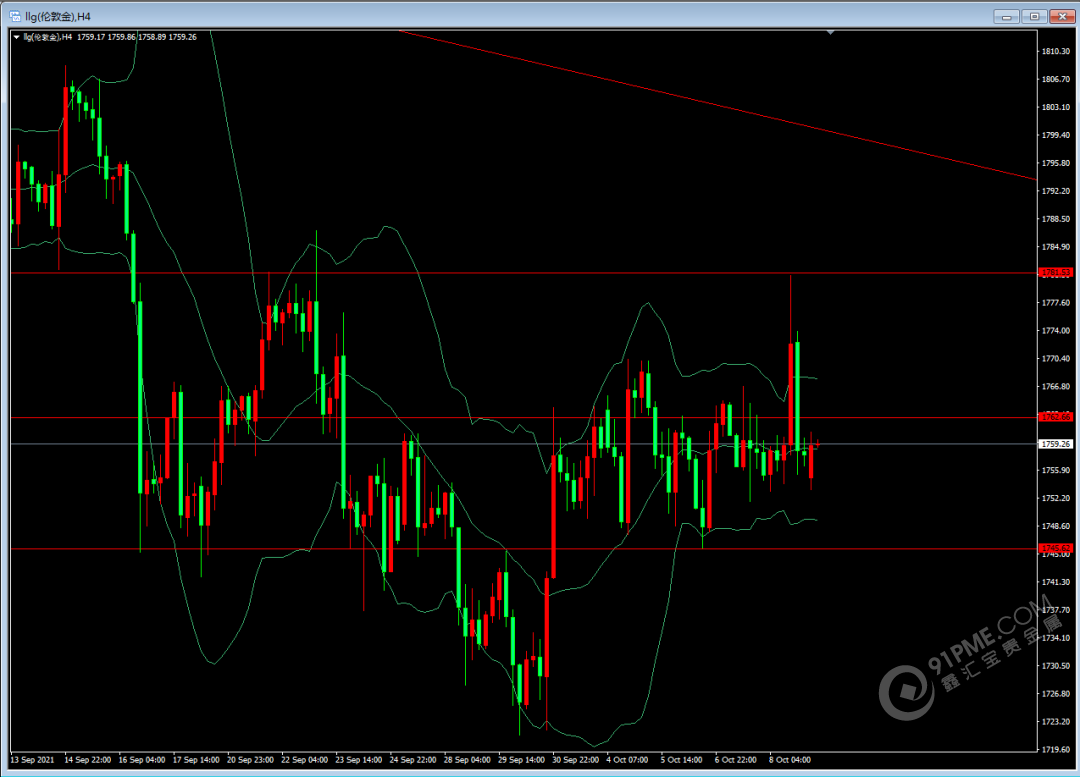
Task: Click the 1741.30 price scale value
Action: 1056,582
